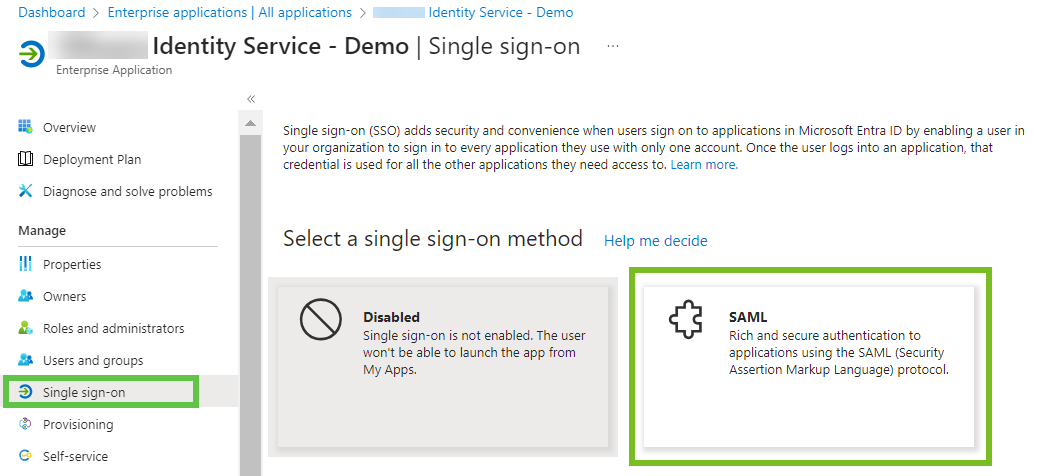
Task: Click the Properties bars icon
Action: (25, 264)
